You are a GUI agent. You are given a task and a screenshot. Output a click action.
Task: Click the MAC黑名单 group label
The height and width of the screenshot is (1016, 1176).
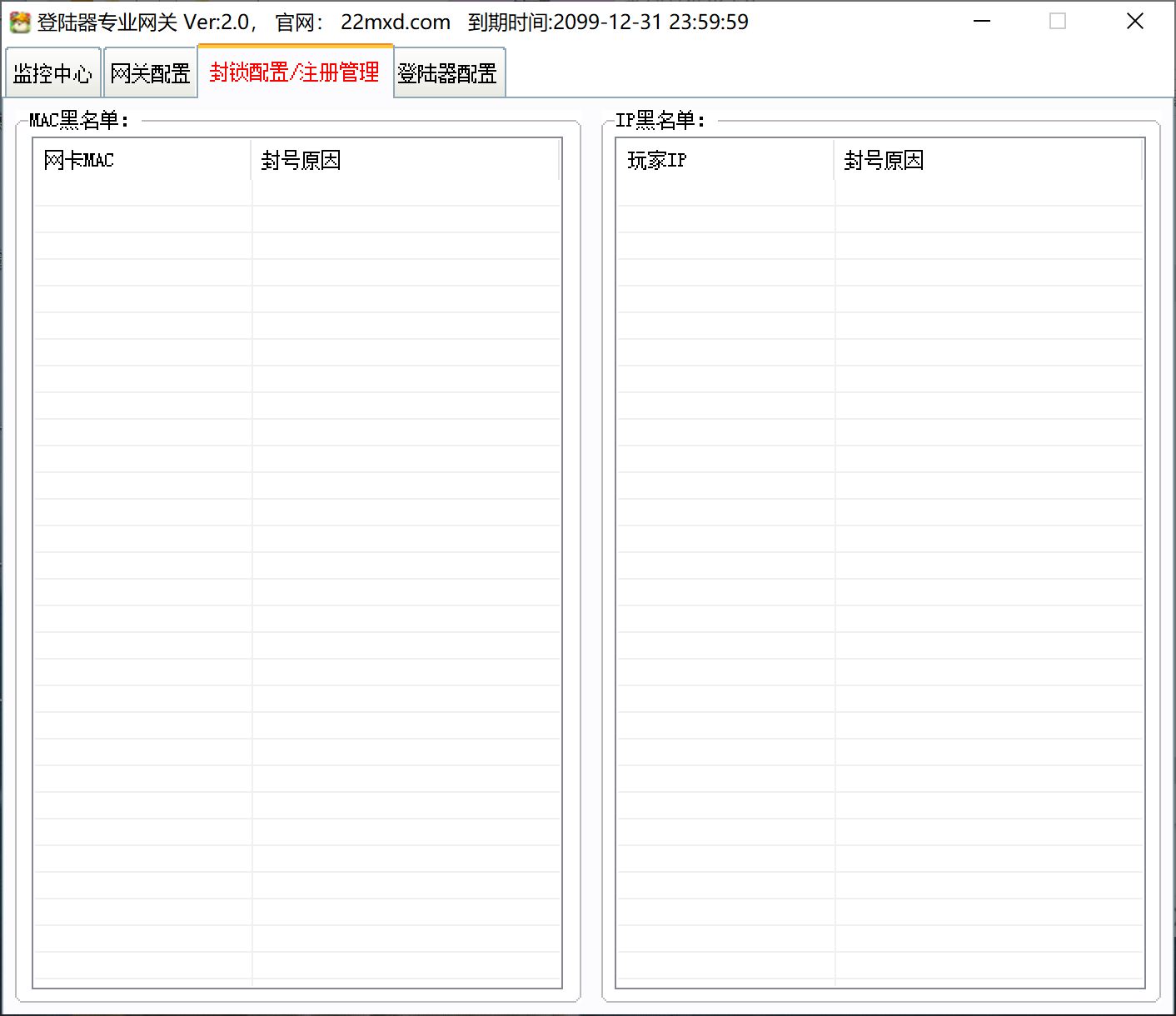pyautogui.click(x=79, y=121)
